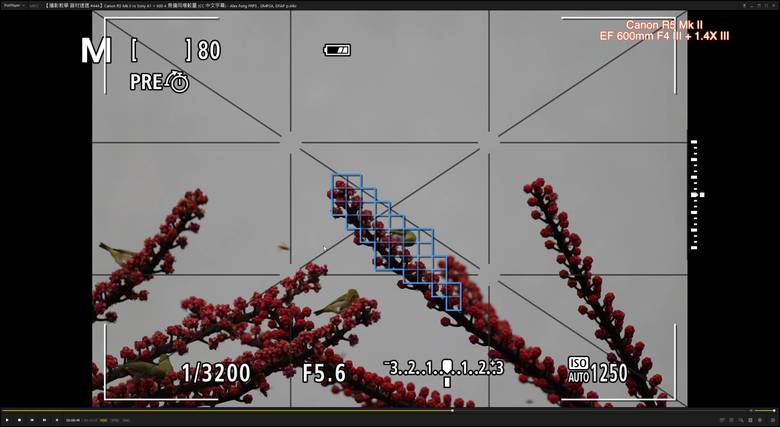Image resolution: width=780 pixels, height=427 pixels.
Task: Click the MKV format label in title bar
Action: (34, 5)
